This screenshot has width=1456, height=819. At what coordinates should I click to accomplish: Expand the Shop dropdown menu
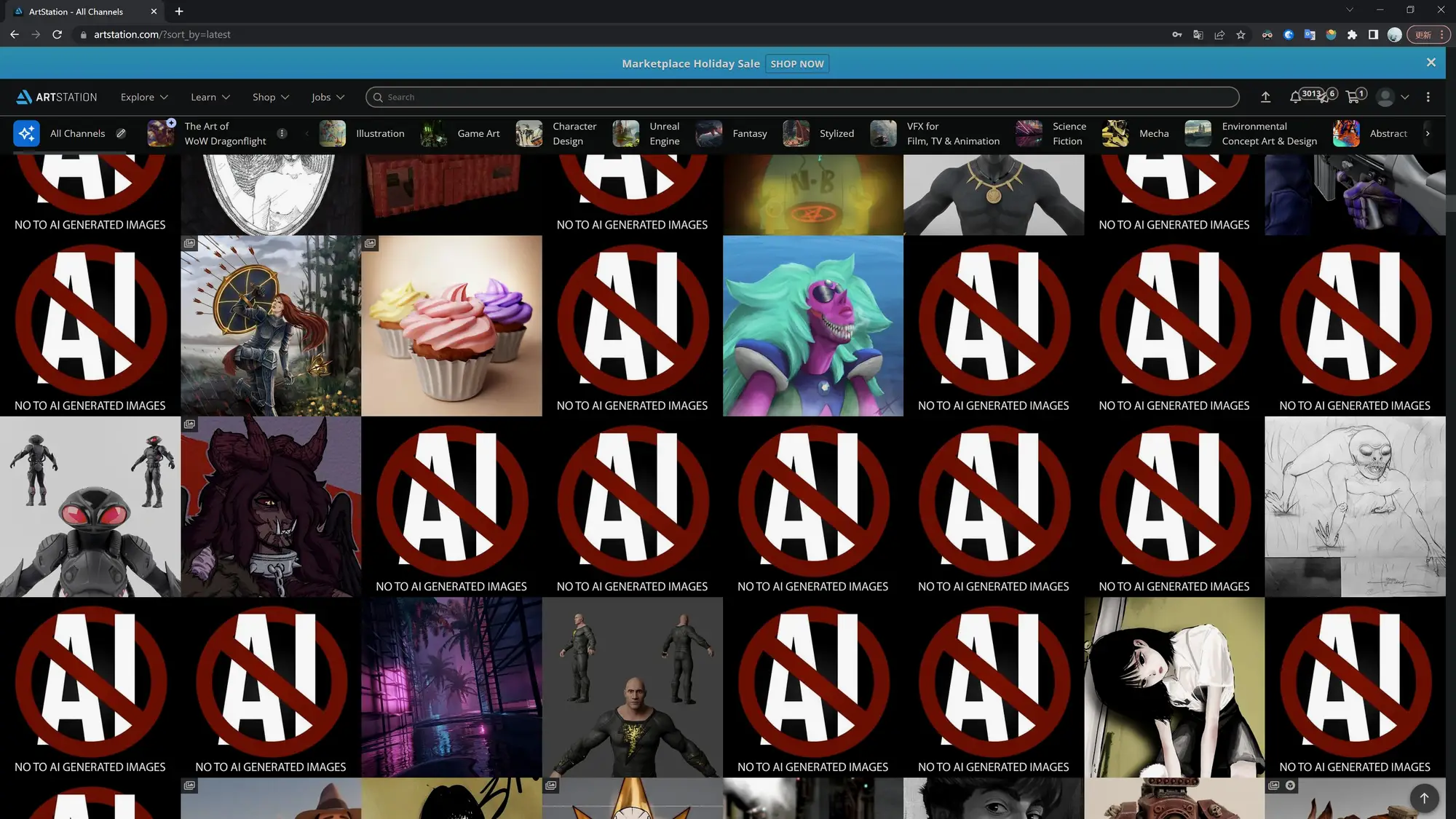(x=271, y=97)
